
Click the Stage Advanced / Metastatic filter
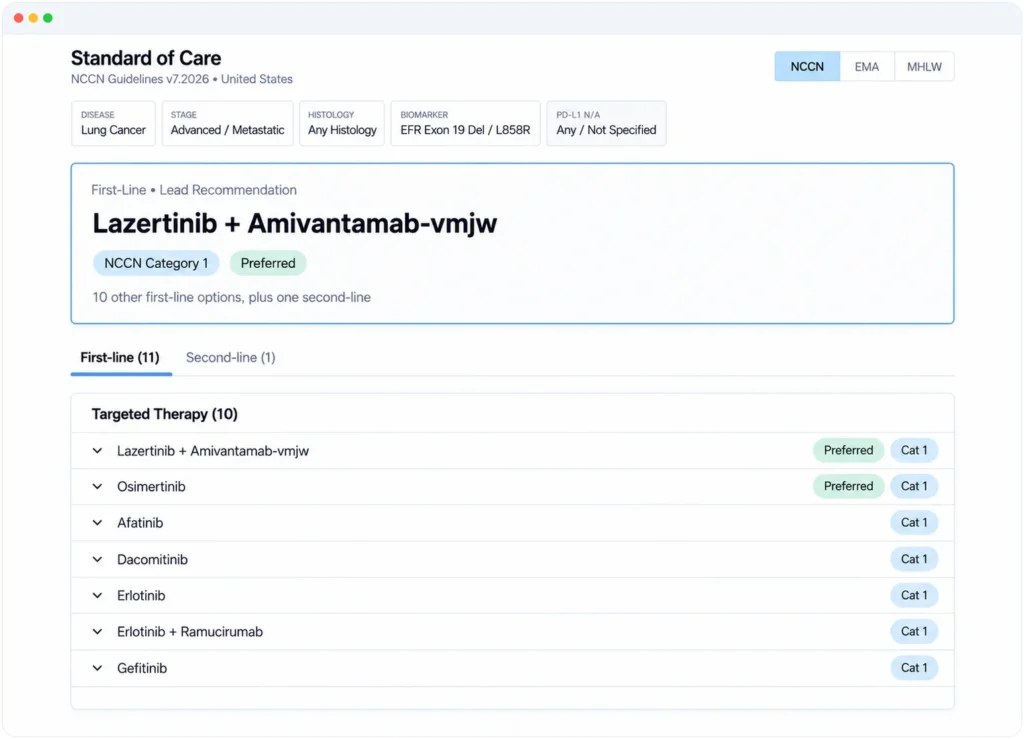coord(227,123)
